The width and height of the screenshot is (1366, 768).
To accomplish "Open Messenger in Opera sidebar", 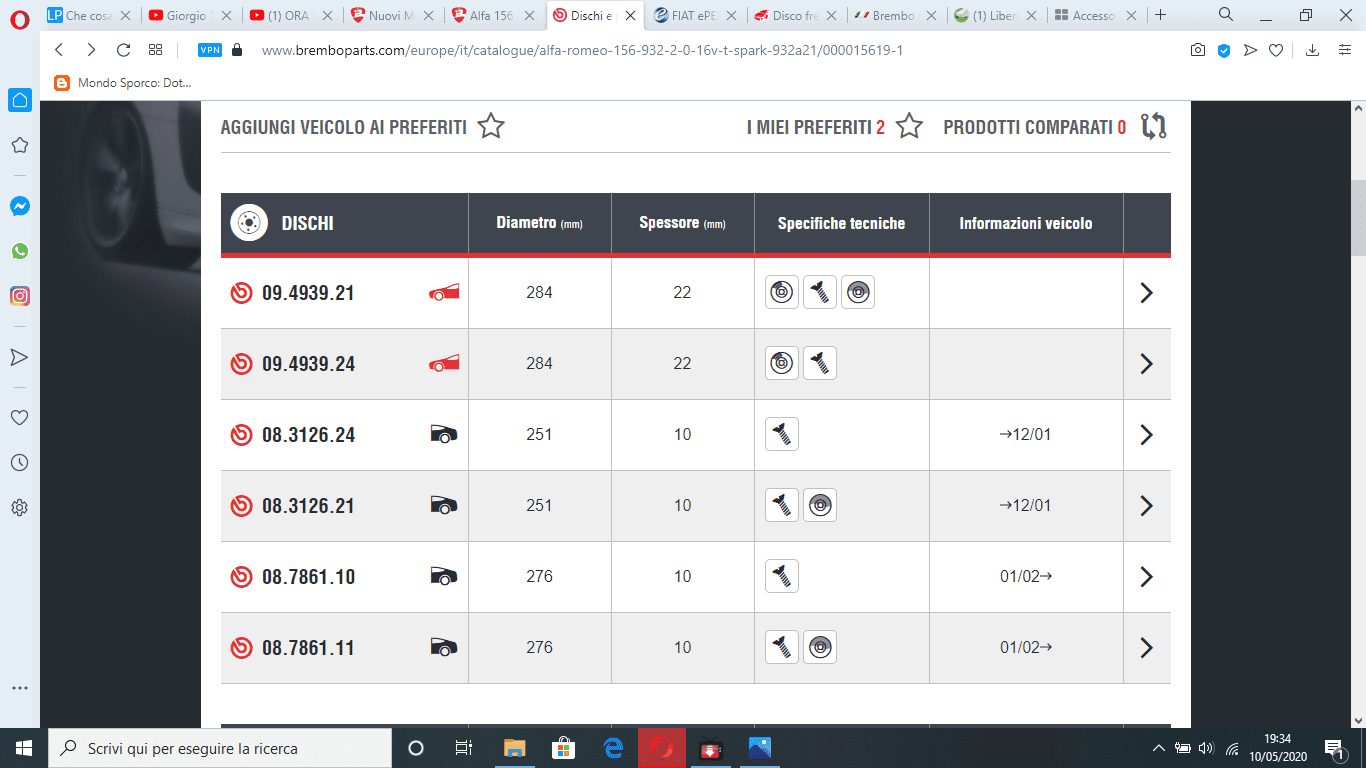I will [20, 206].
